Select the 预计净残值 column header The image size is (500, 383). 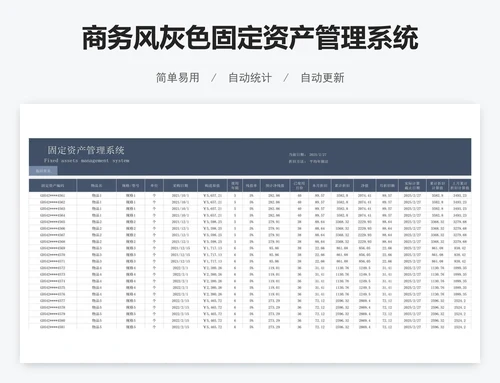click(x=275, y=185)
